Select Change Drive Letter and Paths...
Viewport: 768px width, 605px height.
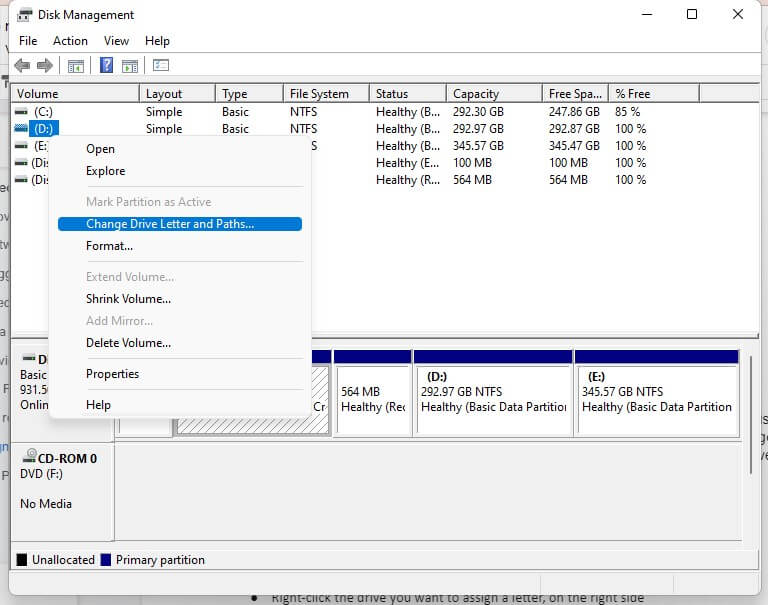click(x=180, y=224)
